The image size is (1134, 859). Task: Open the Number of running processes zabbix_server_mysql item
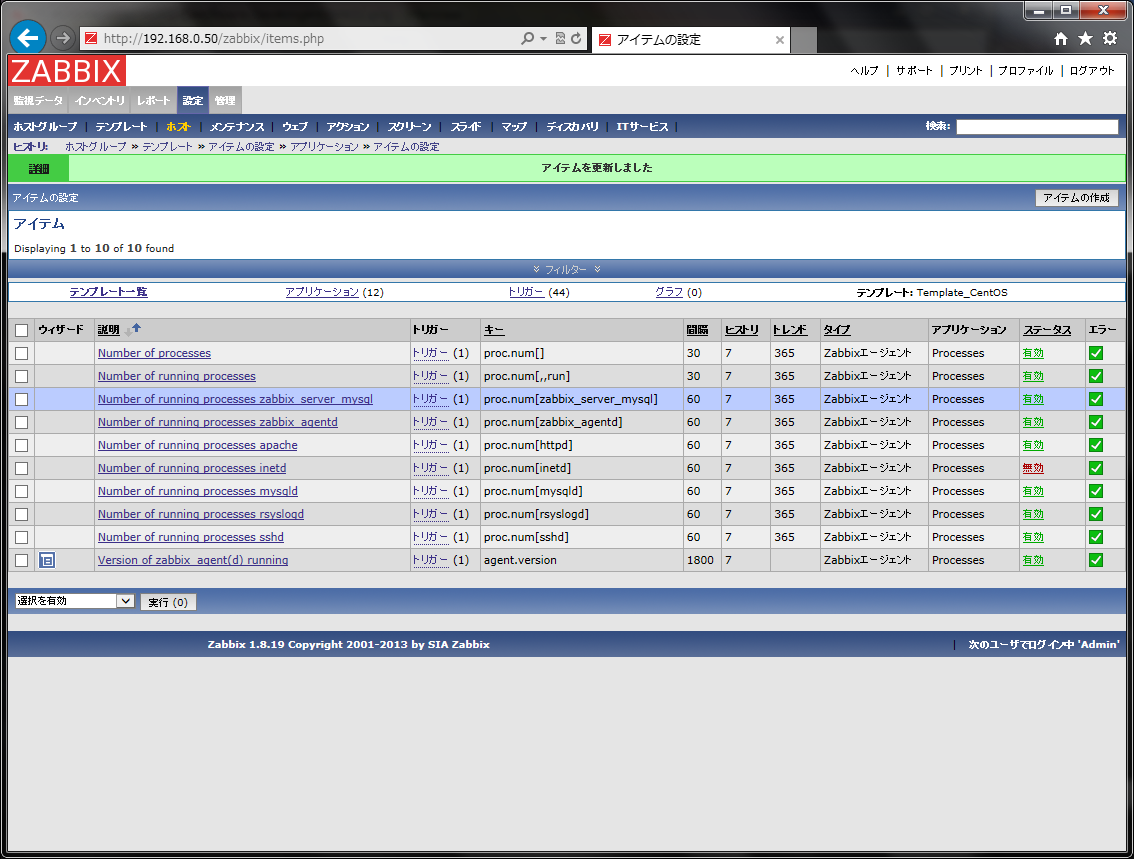point(235,399)
